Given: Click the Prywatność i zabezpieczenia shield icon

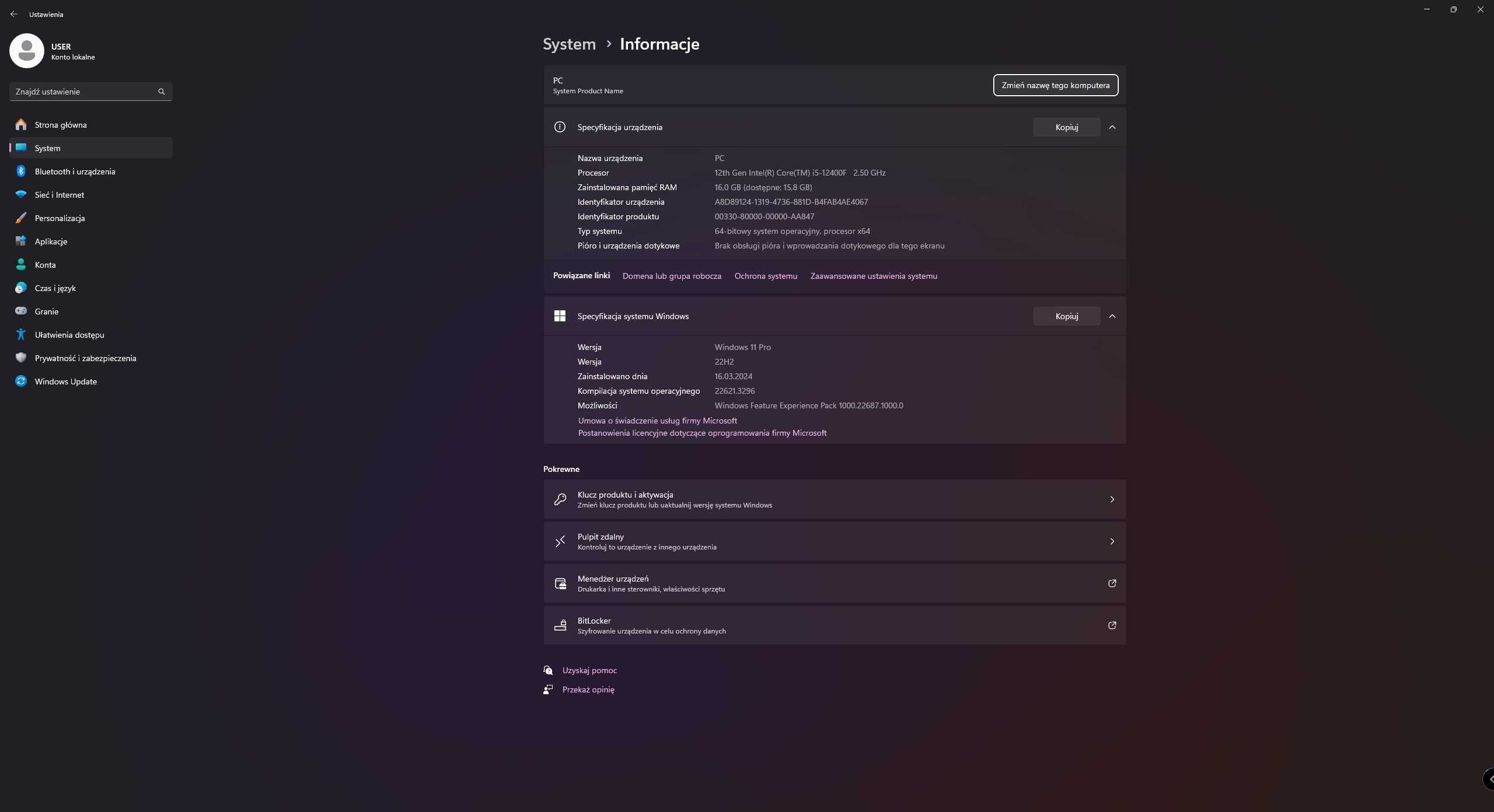Looking at the screenshot, I should tap(21, 358).
